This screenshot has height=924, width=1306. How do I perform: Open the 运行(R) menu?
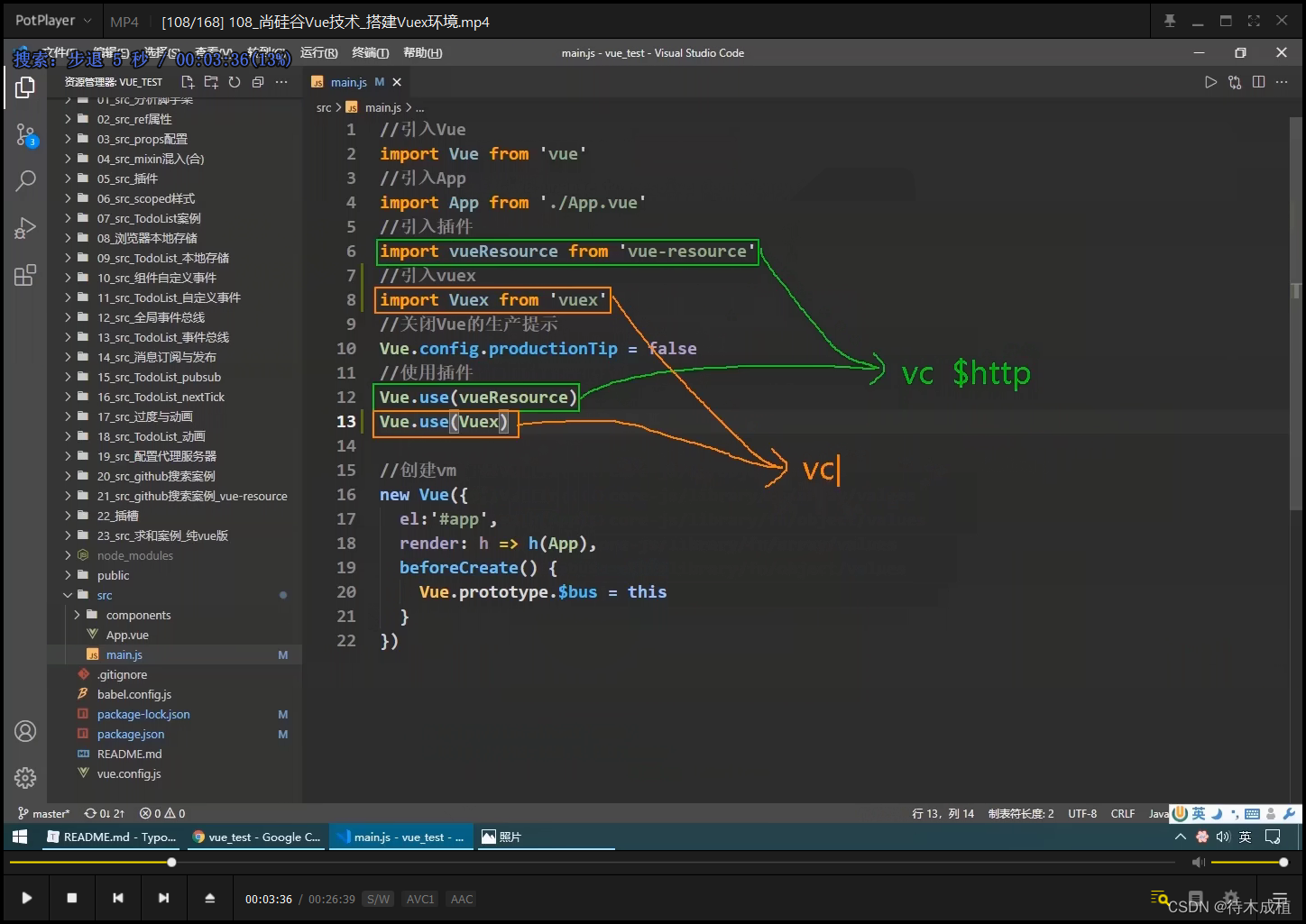pyautogui.click(x=319, y=53)
